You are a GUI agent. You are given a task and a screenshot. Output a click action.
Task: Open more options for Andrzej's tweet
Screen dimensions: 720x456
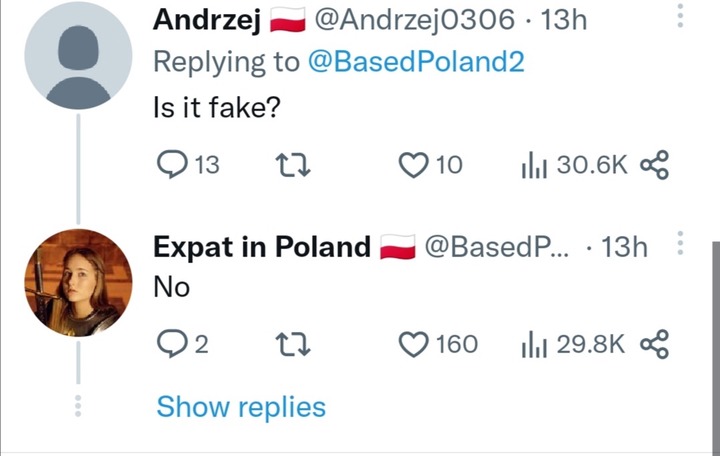pyautogui.click(x=680, y=16)
